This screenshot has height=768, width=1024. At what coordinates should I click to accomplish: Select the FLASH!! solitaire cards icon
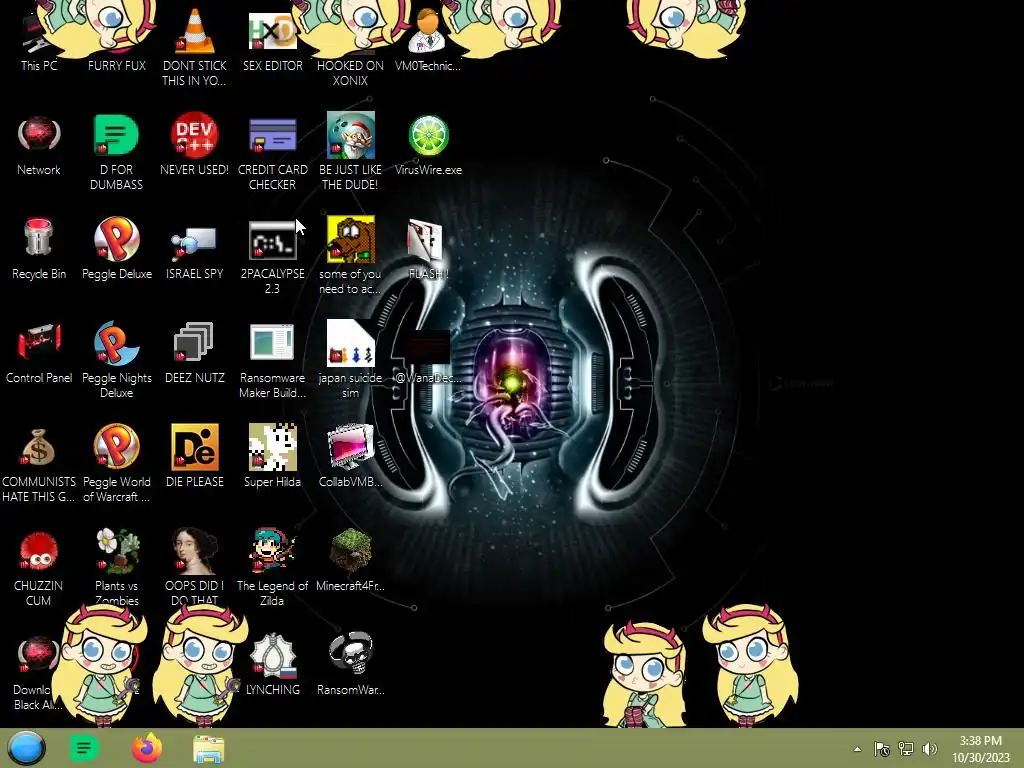pyautogui.click(x=428, y=249)
